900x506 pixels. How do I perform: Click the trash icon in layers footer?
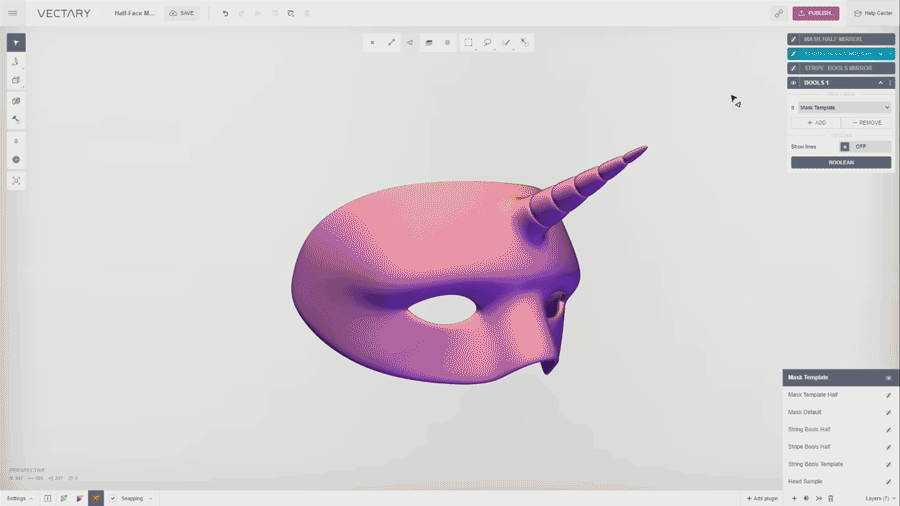coord(830,498)
